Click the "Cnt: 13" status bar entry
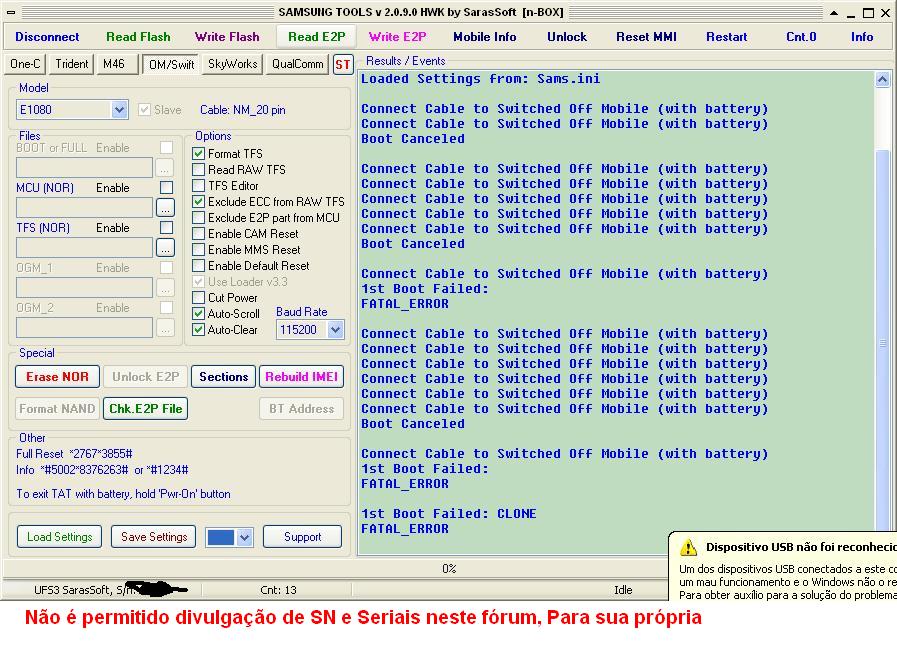The height and width of the screenshot is (646, 897). click(278, 590)
